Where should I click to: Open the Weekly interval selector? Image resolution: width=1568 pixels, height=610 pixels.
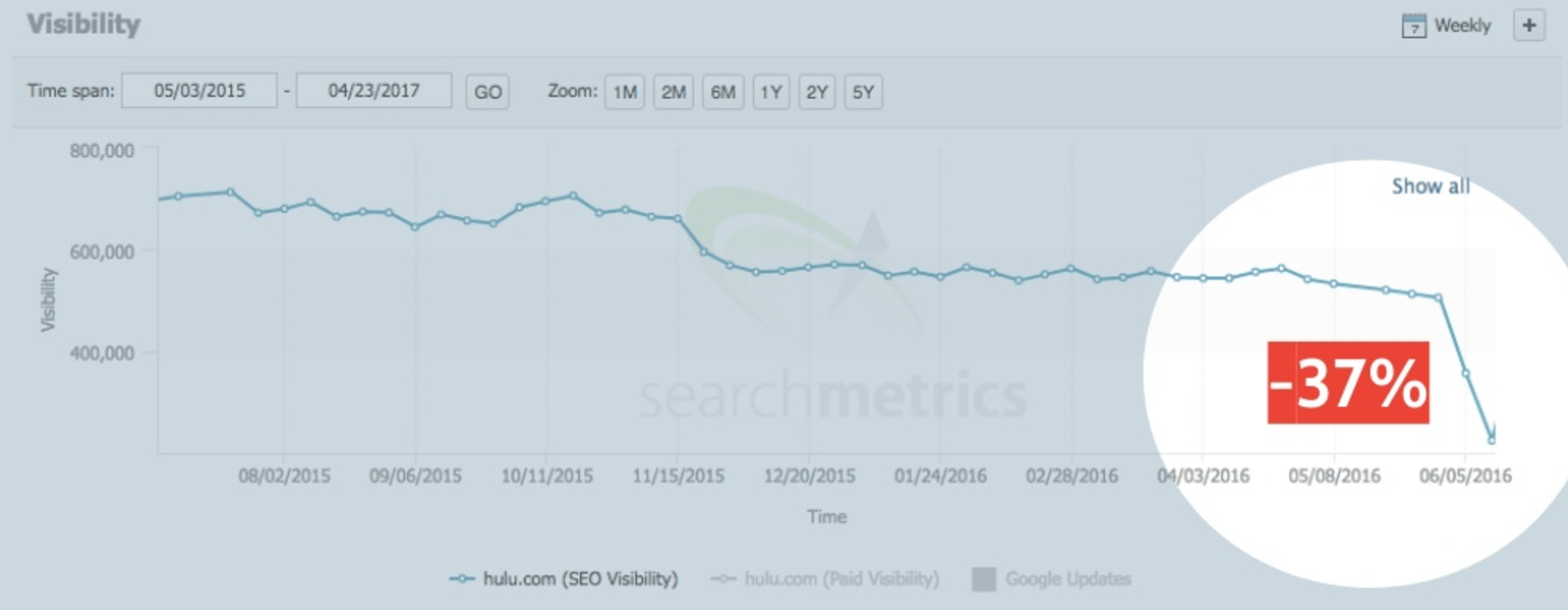1462,25
